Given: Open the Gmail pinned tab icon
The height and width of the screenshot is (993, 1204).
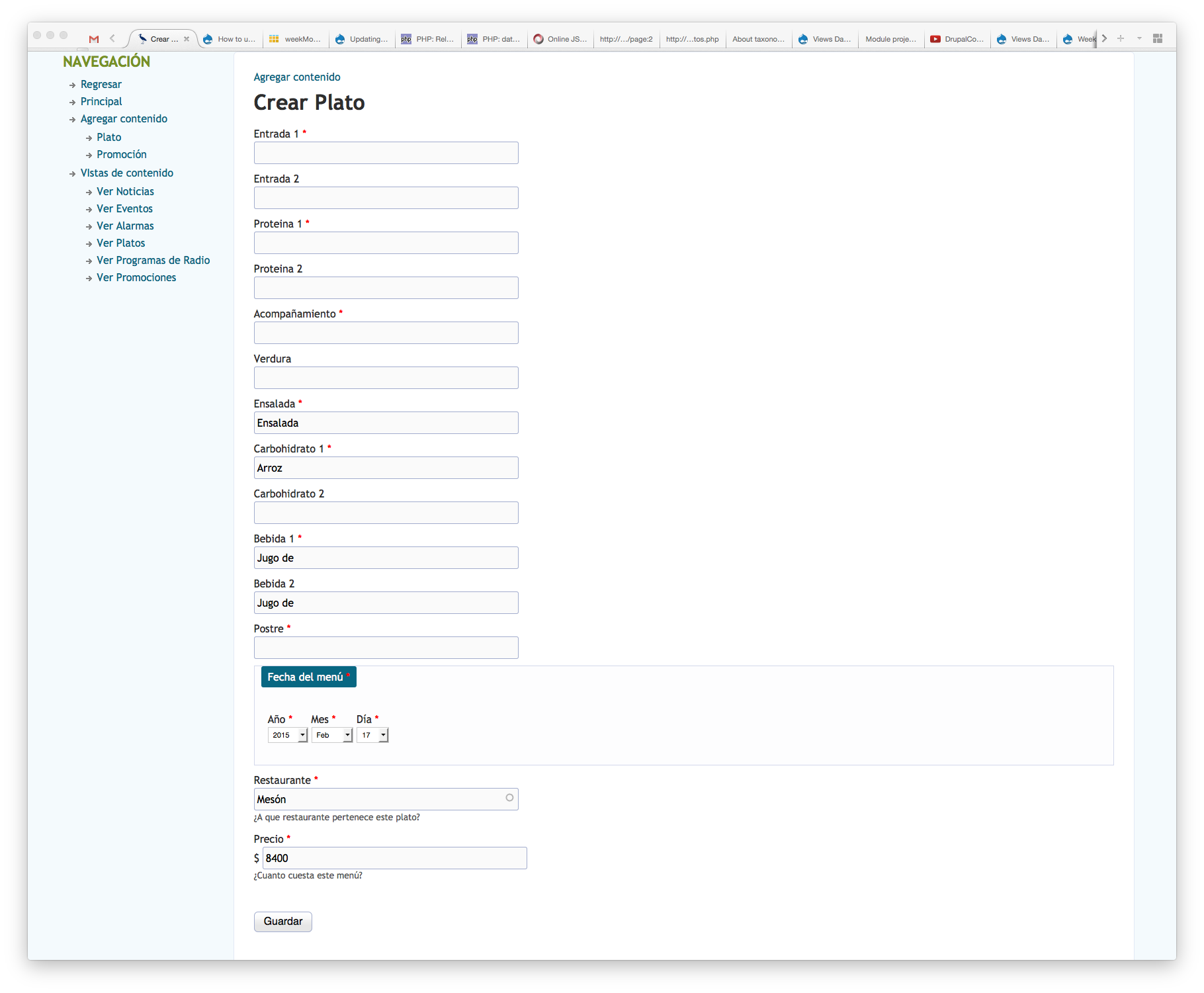Looking at the screenshot, I should pyautogui.click(x=94, y=39).
